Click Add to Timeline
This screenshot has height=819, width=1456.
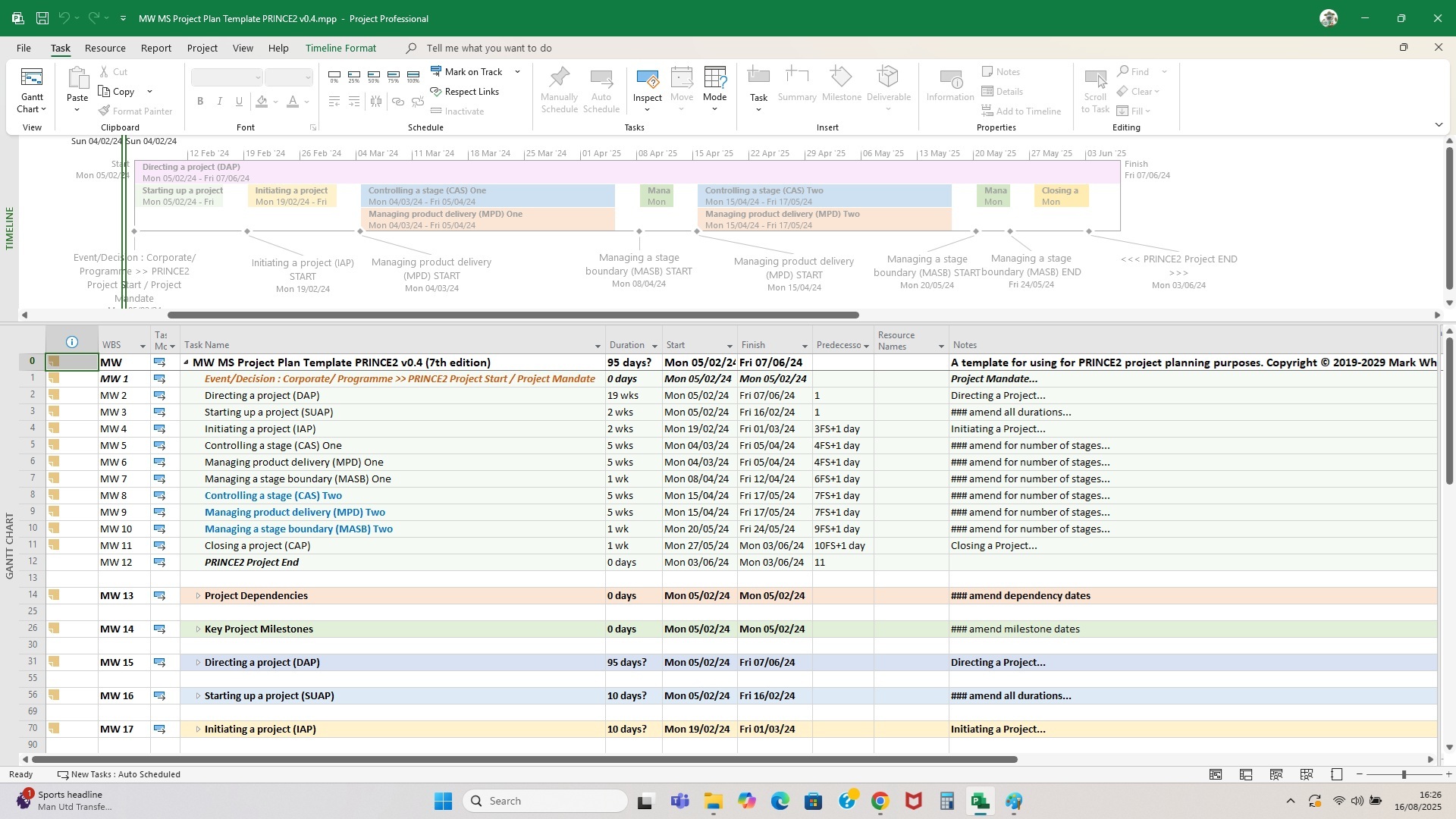pyautogui.click(x=1021, y=111)
